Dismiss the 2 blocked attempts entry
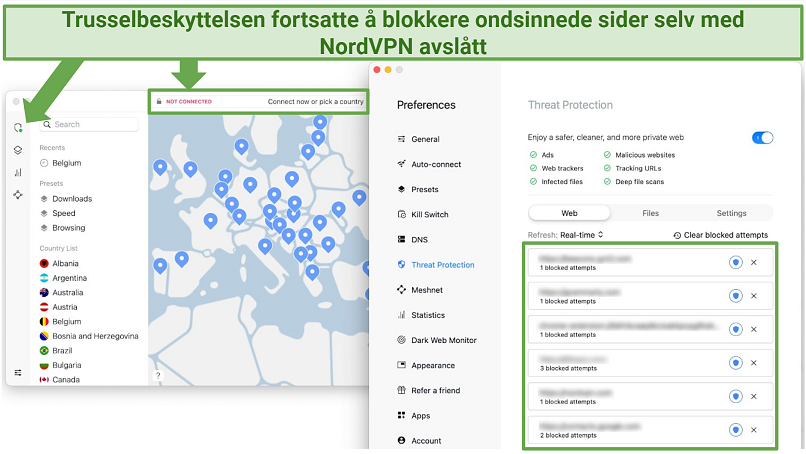The width and height of the screenshot is (806, 454). coord(754,429)
